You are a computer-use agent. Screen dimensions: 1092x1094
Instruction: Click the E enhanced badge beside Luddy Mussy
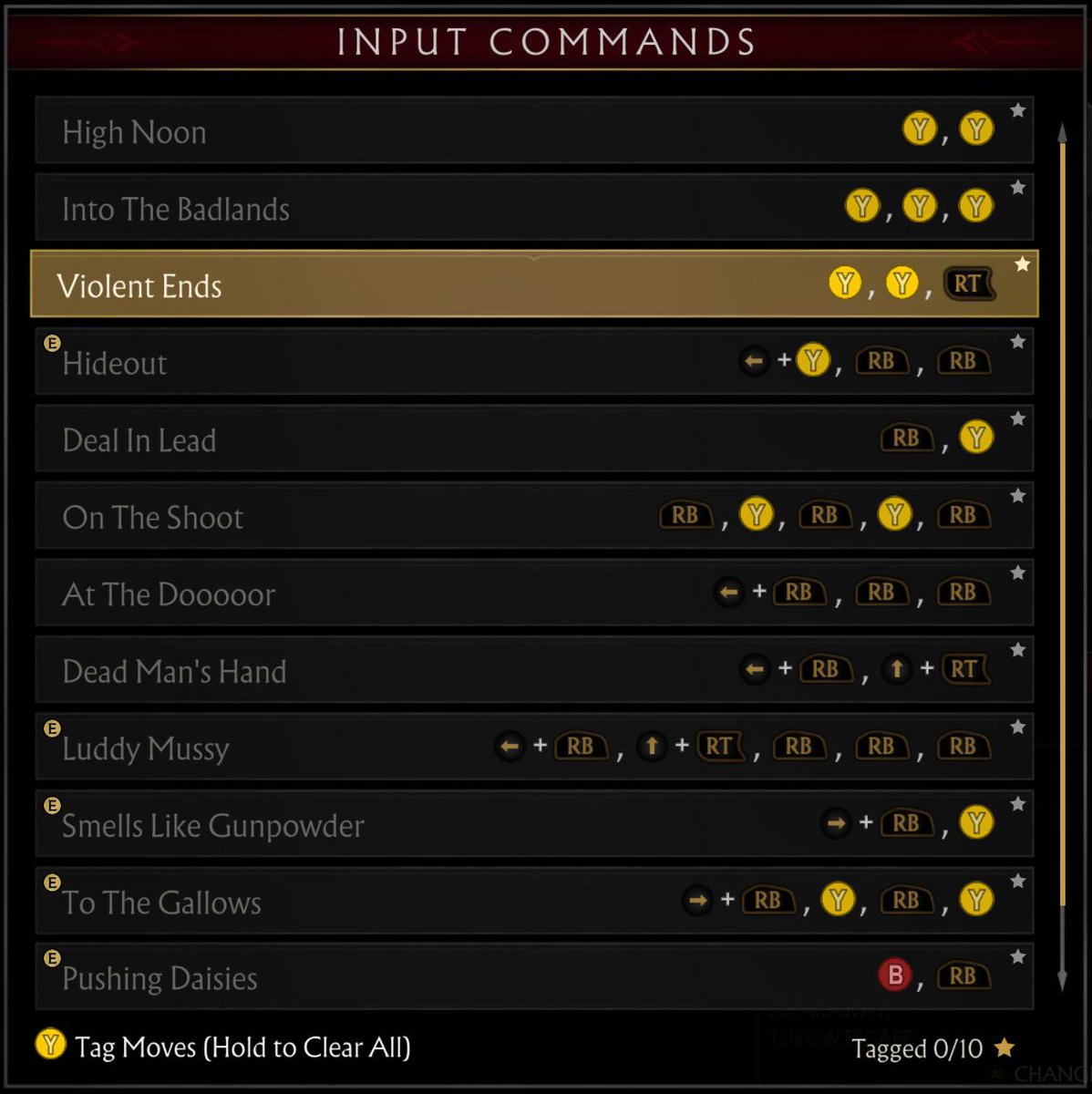[52, 728]
